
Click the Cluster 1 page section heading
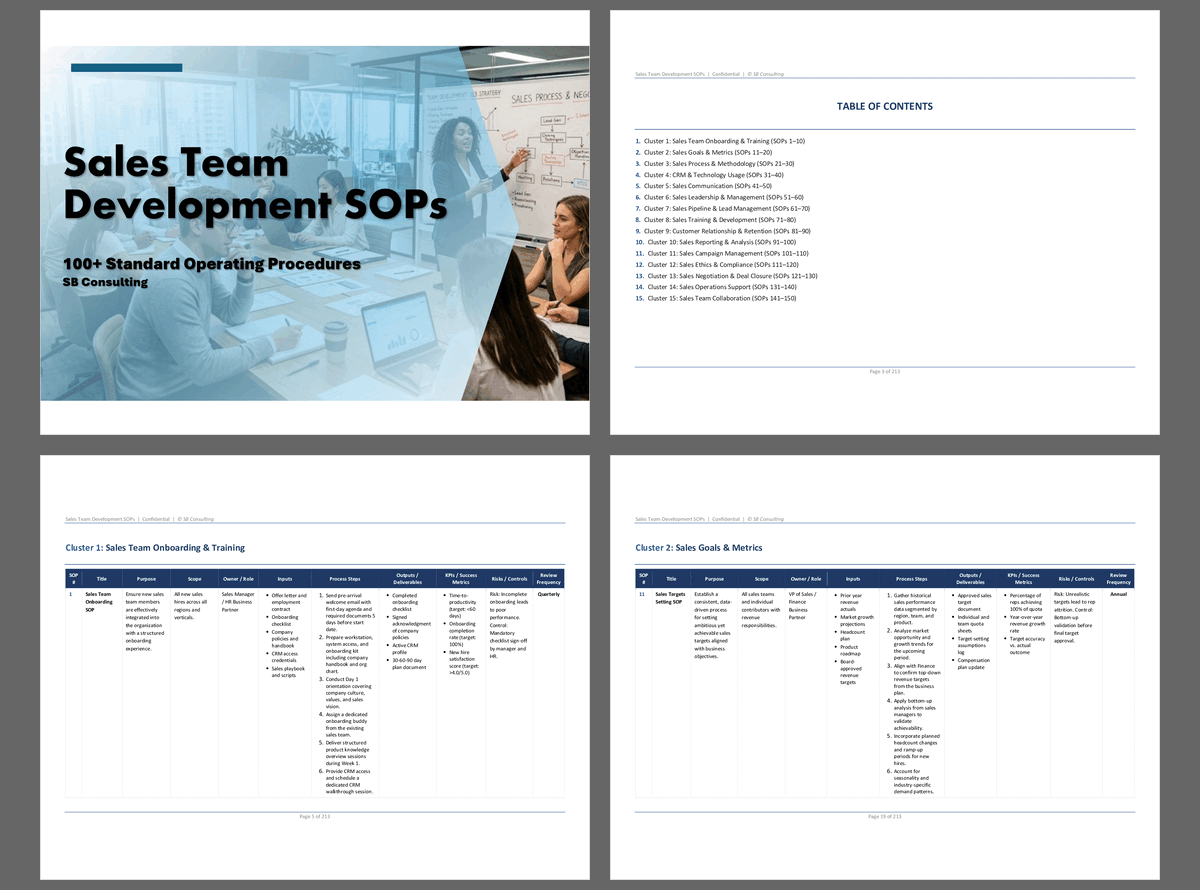(x=155, y=548)
